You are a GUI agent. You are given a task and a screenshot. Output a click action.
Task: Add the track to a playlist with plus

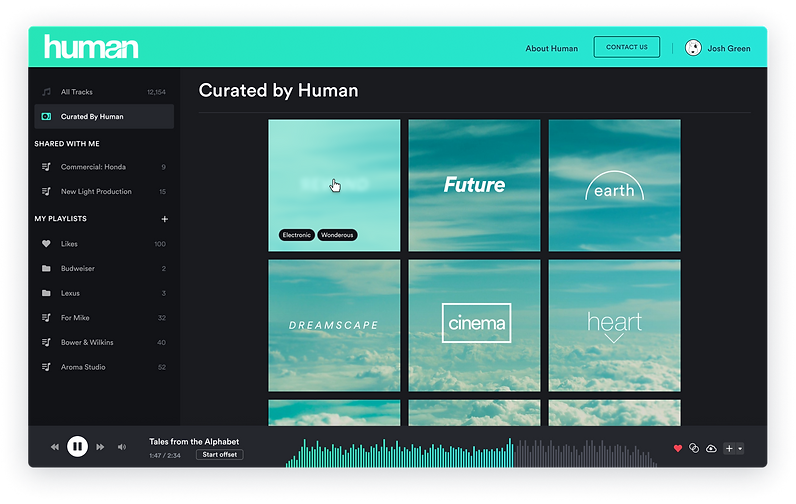coord(729,448)
